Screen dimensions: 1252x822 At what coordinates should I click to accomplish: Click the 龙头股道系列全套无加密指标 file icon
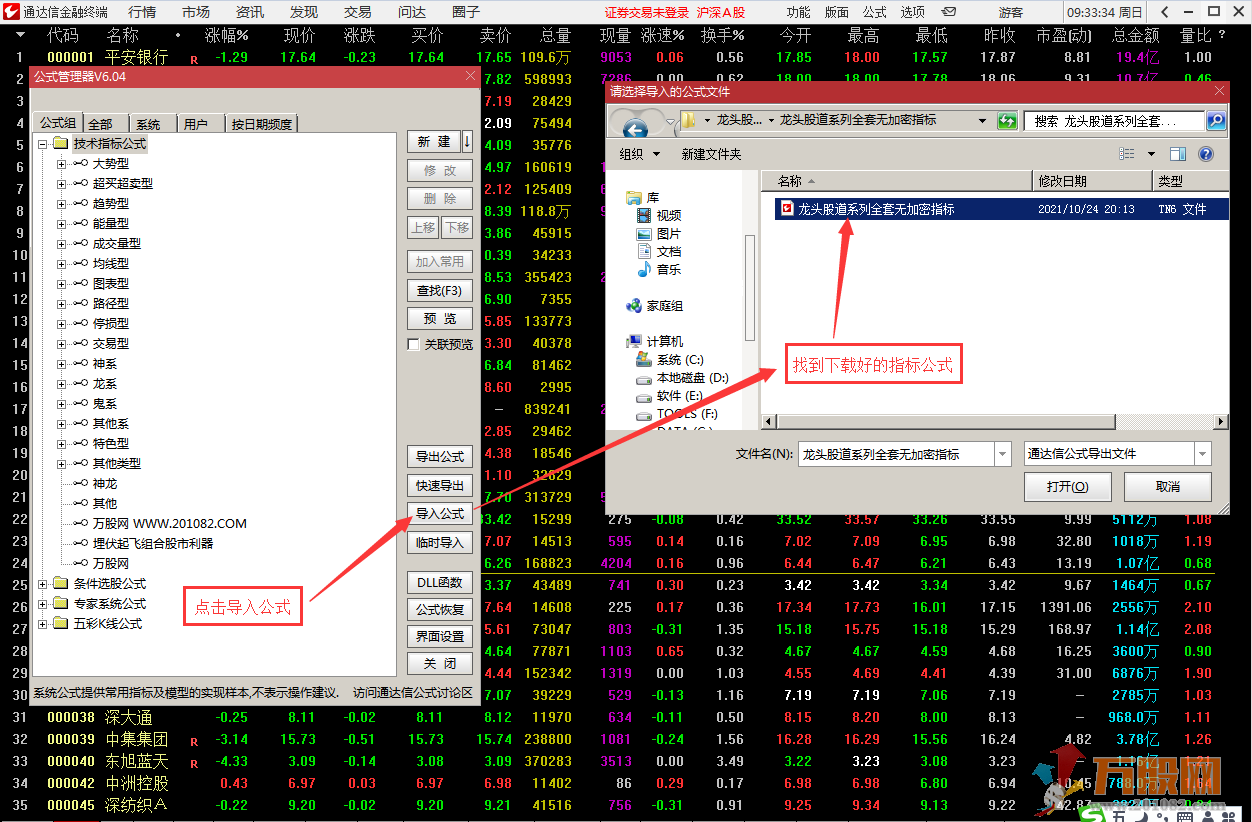pos(786,209)
